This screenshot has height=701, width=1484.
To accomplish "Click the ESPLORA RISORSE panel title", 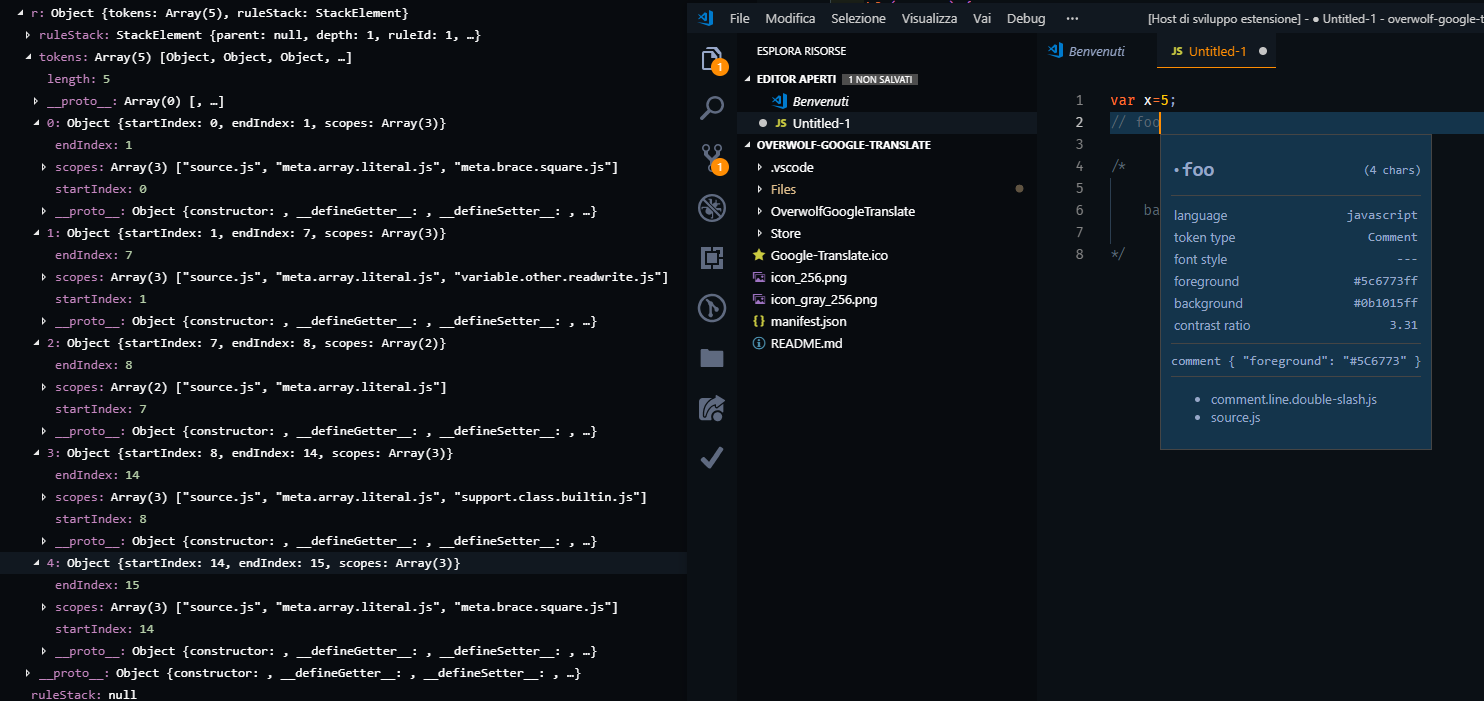I will (x=801, y=51).
